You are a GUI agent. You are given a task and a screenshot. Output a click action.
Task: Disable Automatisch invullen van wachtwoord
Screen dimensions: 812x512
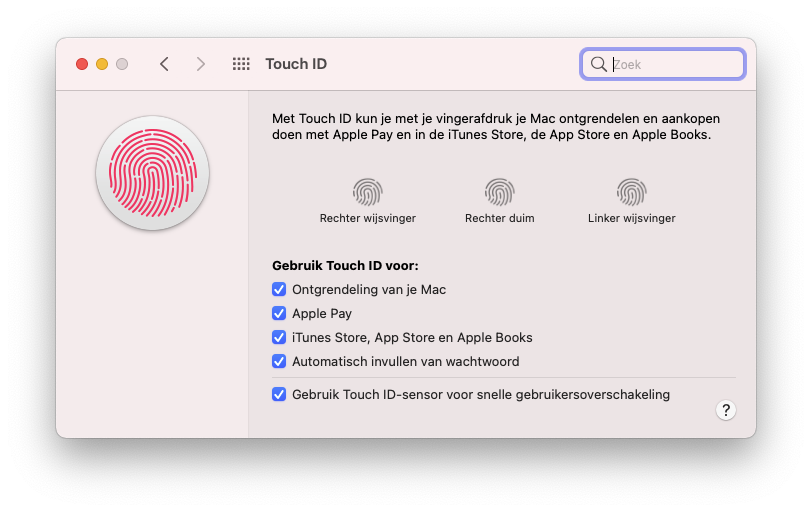pyautogui.click(x=279, y=361)
